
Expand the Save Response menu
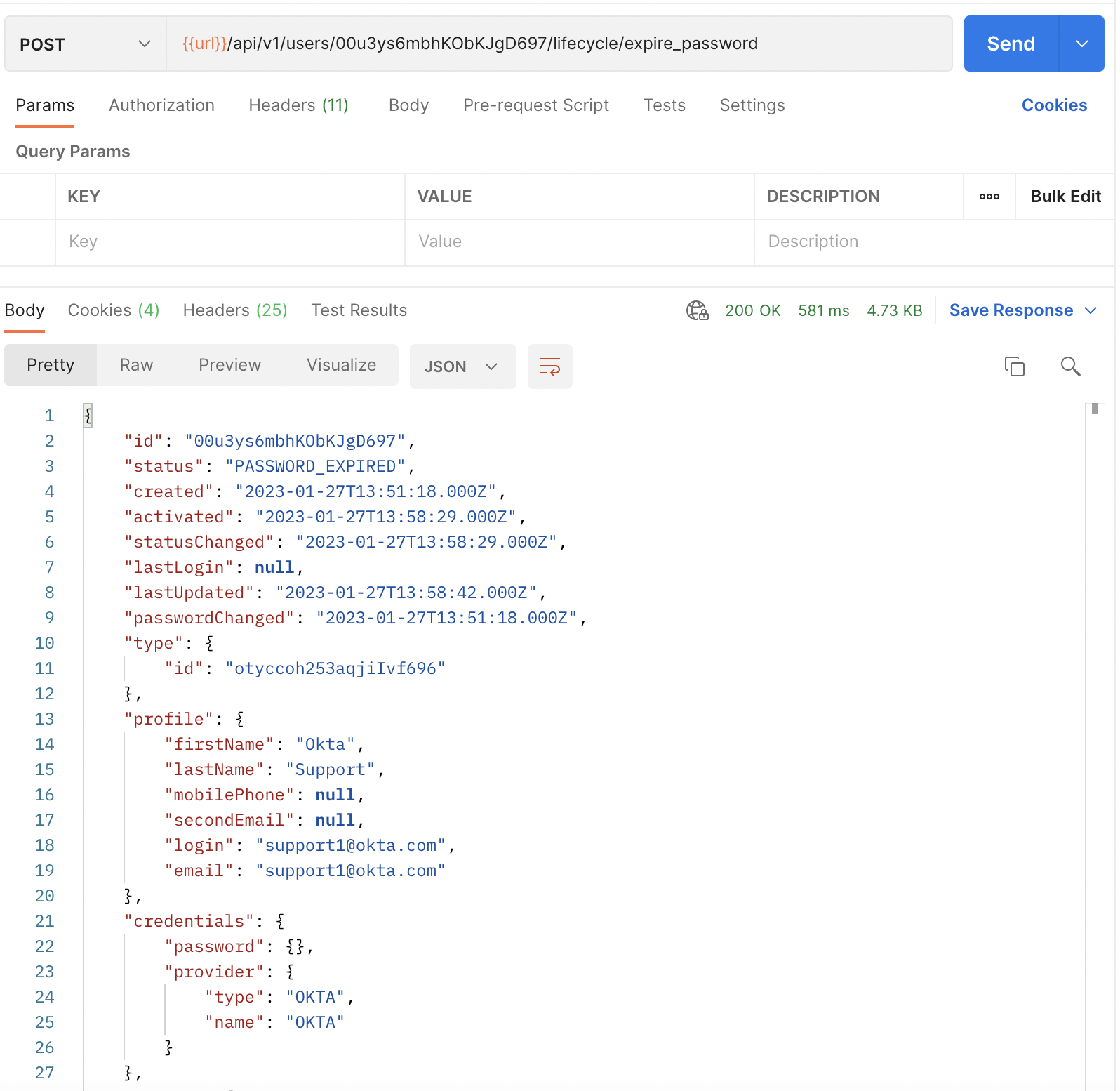tap(1091, 310)
